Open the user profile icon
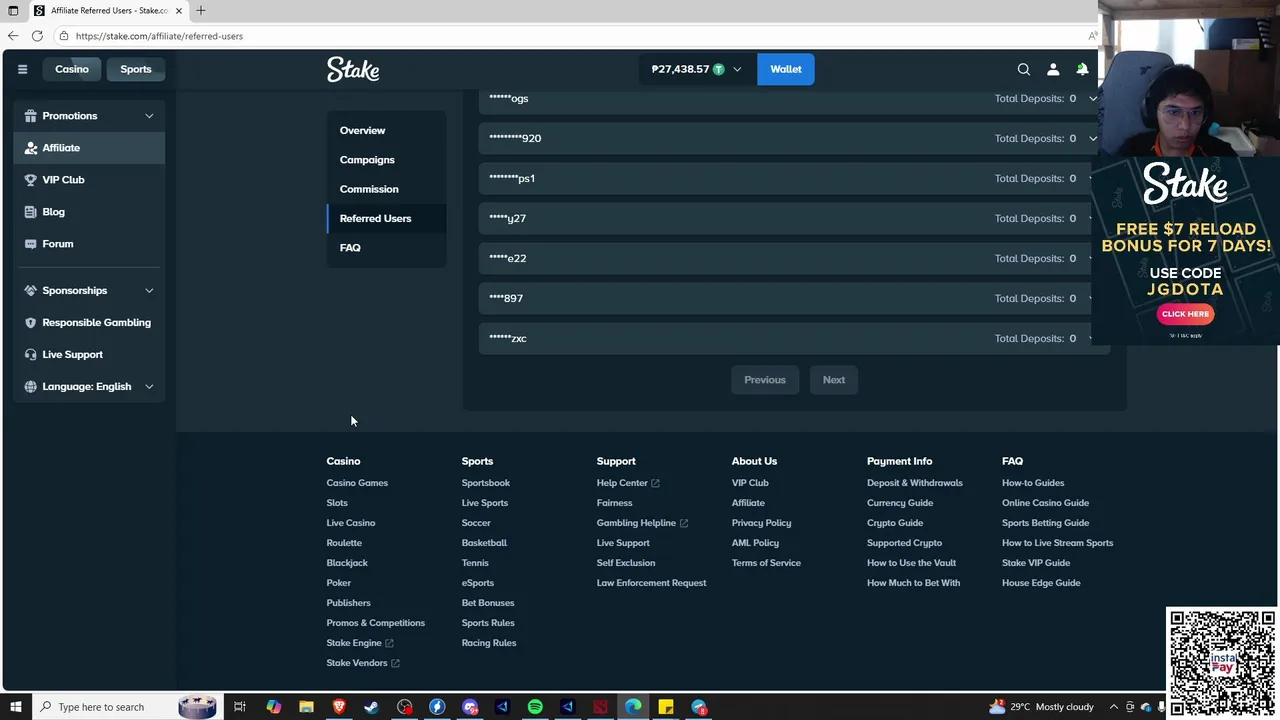The image size is (1280, 720). 1053,69
